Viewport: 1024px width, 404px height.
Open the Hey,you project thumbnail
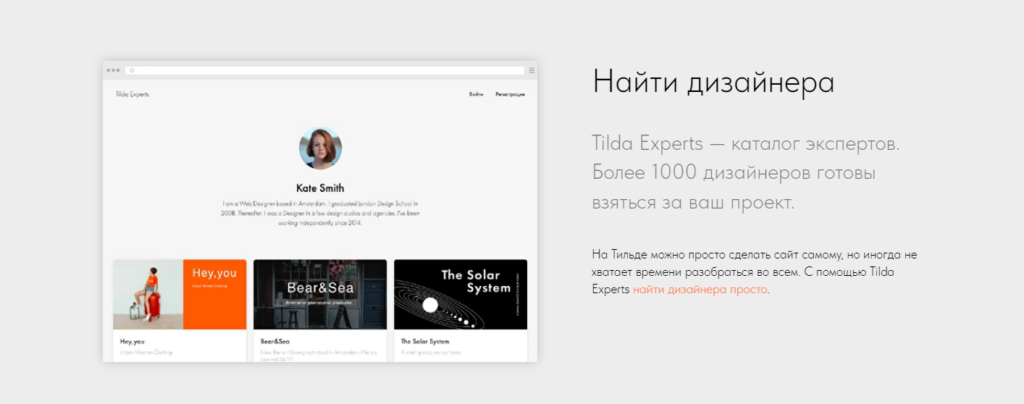tap(180, 294)
